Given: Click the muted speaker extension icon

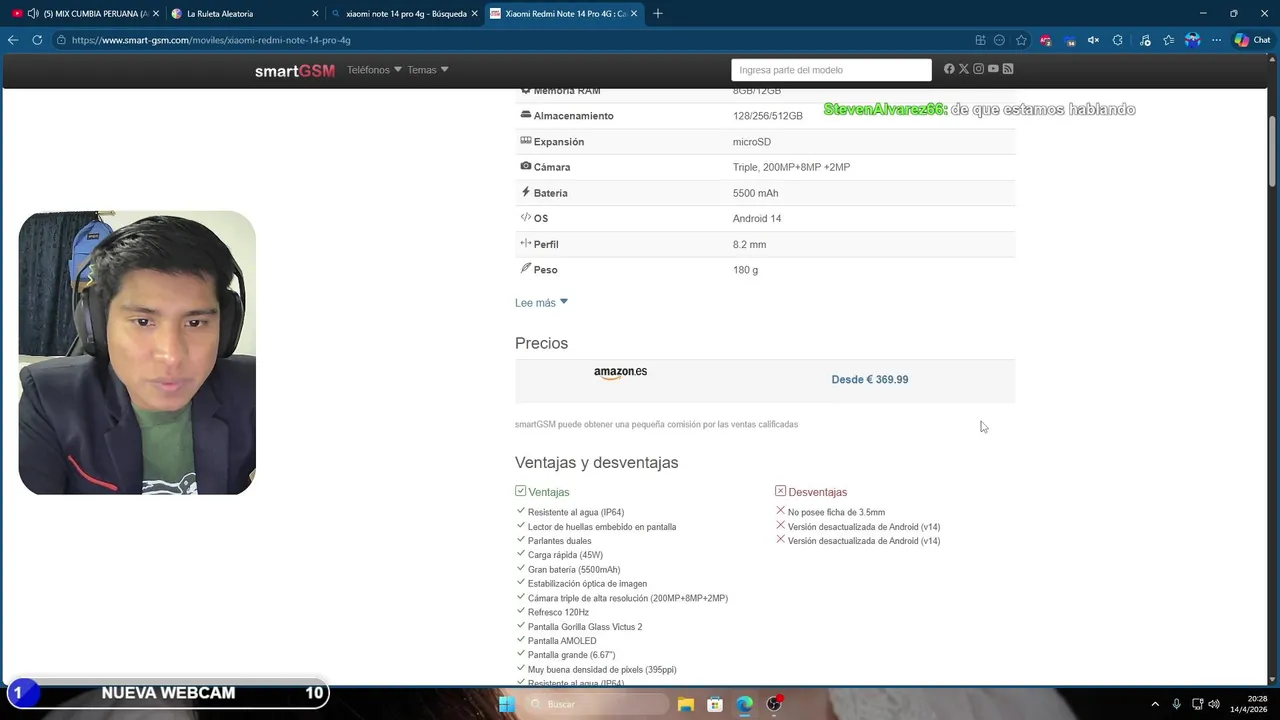Looking at the screenshot, I should [1093, 40].
